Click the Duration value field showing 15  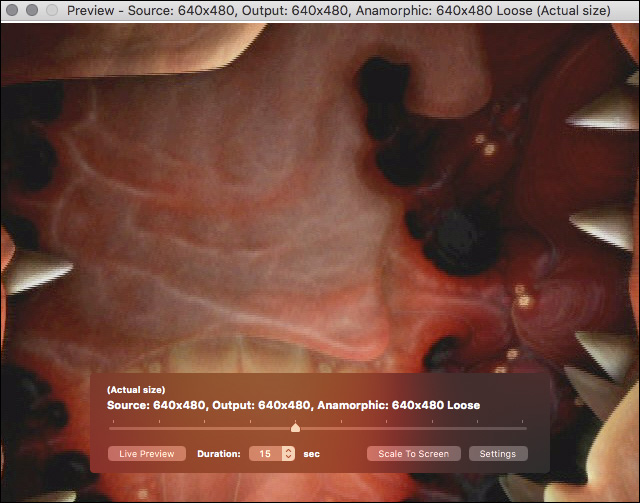click(265, 454)
